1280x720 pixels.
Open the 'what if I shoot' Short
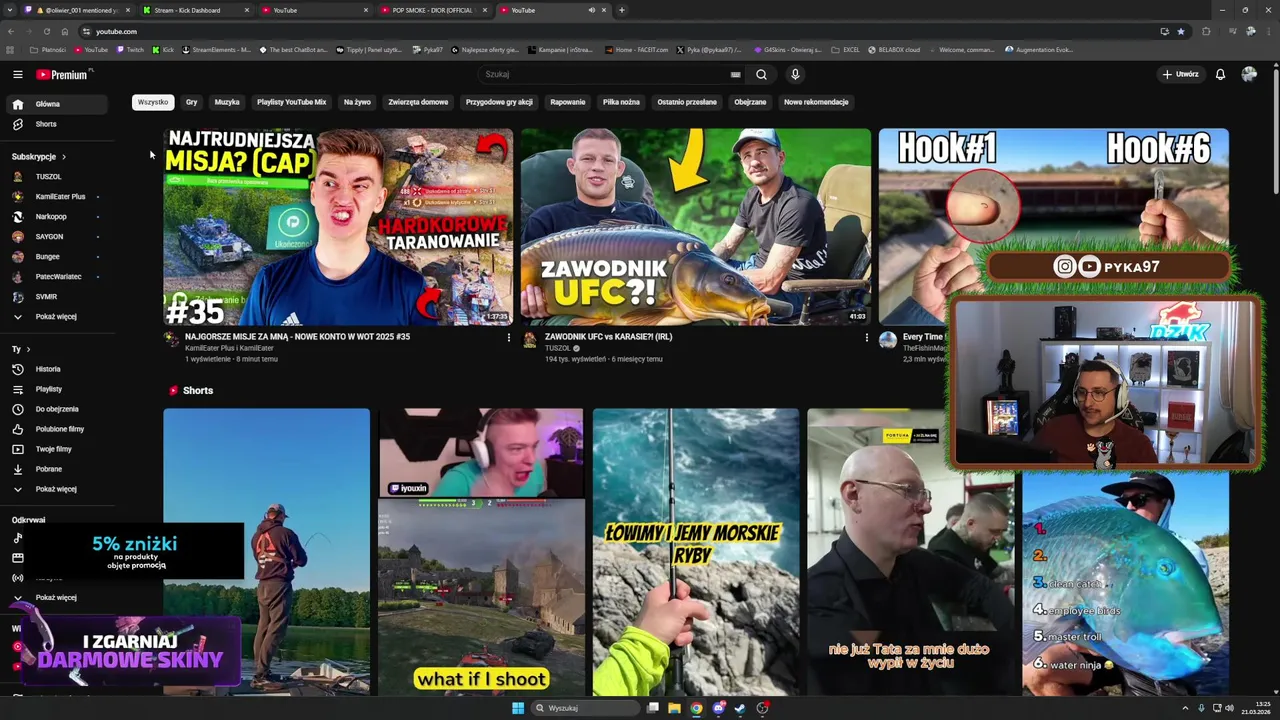point(481,551)
